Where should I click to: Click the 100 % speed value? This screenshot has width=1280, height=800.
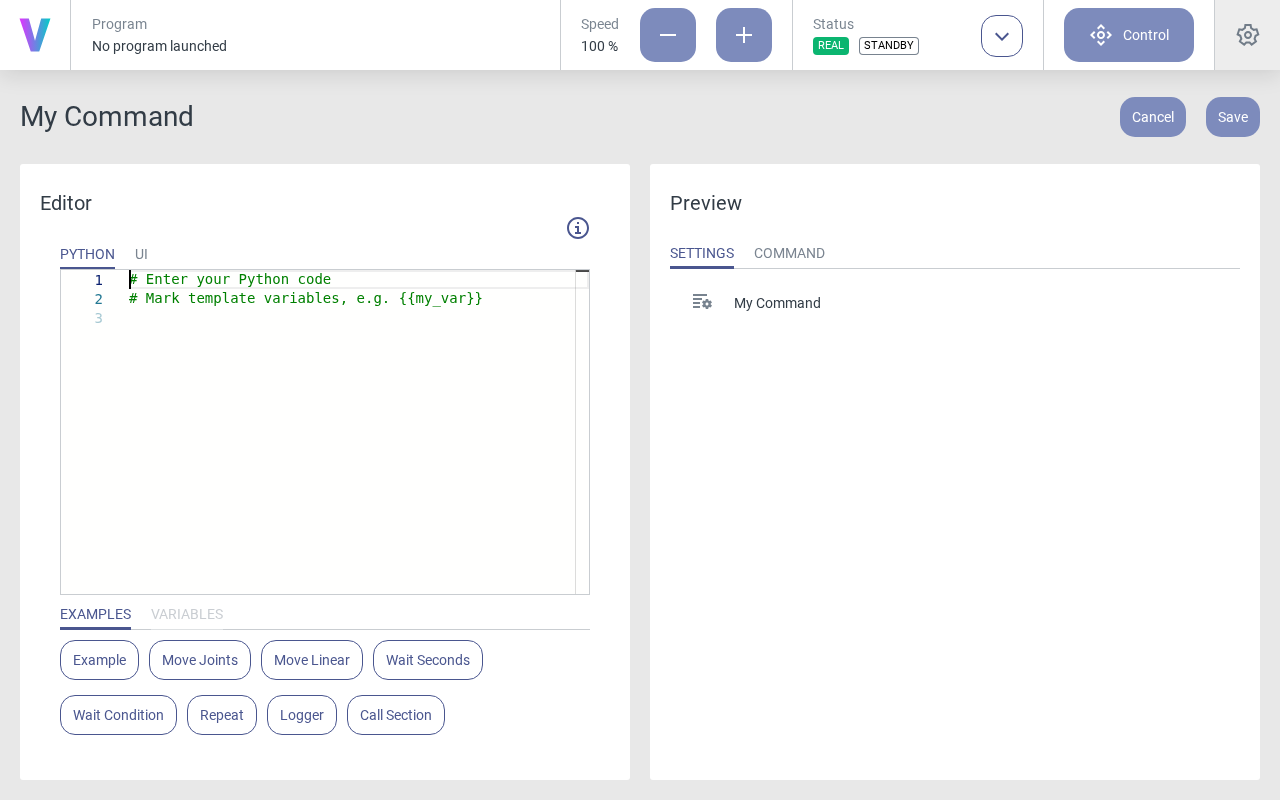tap(599, 46)
